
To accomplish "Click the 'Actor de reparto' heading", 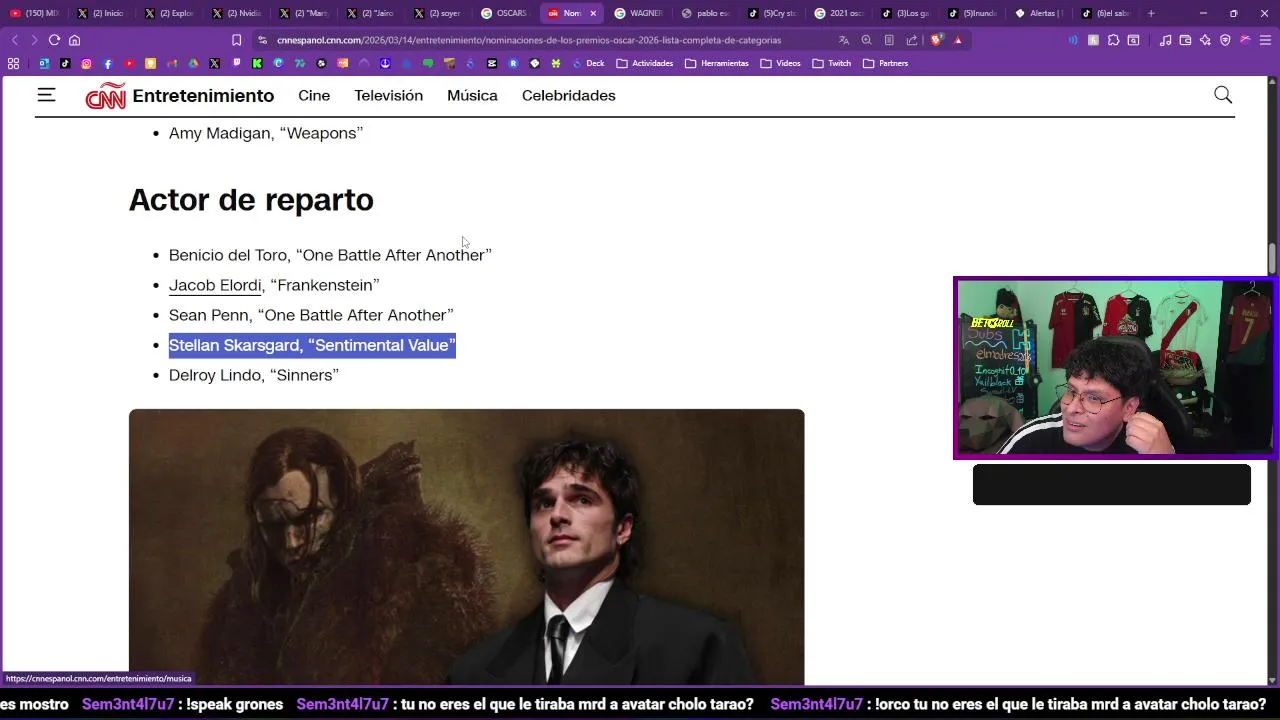I will (251, 200).
